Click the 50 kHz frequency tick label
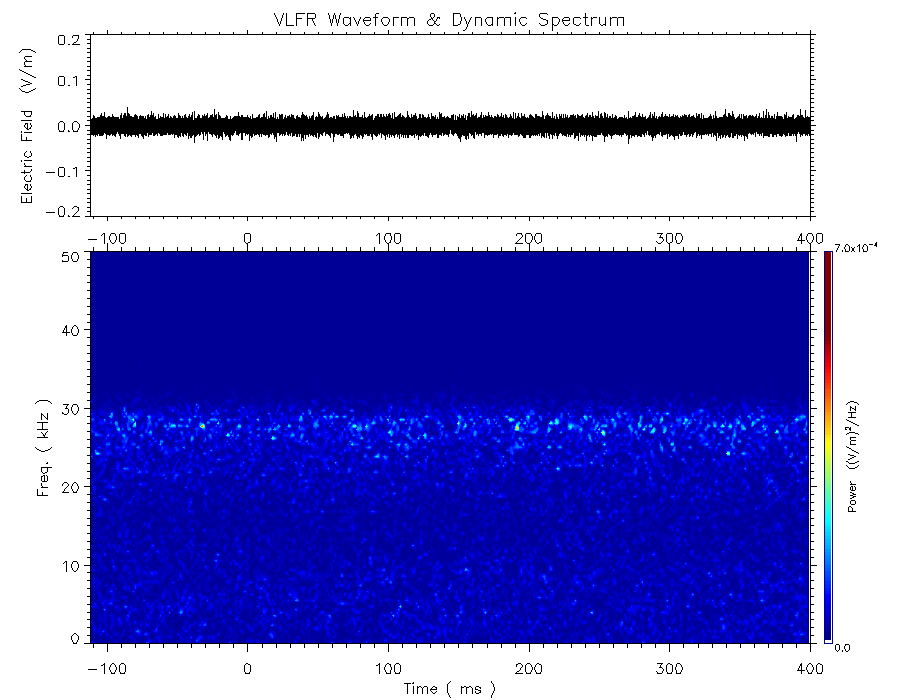The image size is (900, 700). pos(72,258)
